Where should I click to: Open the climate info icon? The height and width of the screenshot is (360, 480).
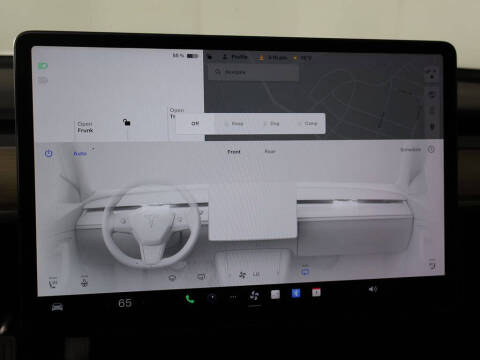pos(431,149)
